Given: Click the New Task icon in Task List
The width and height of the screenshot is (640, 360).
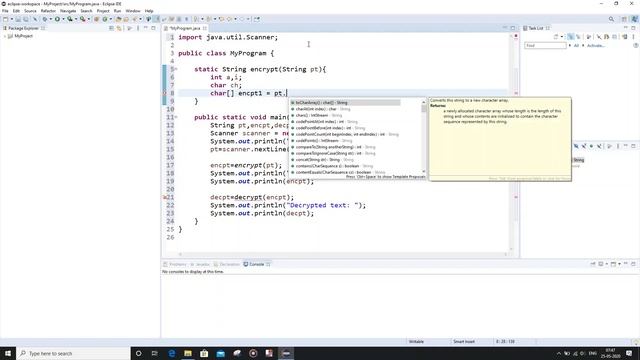Looking at the screenshot, I should pyautogui.click(x=556, y=37).
